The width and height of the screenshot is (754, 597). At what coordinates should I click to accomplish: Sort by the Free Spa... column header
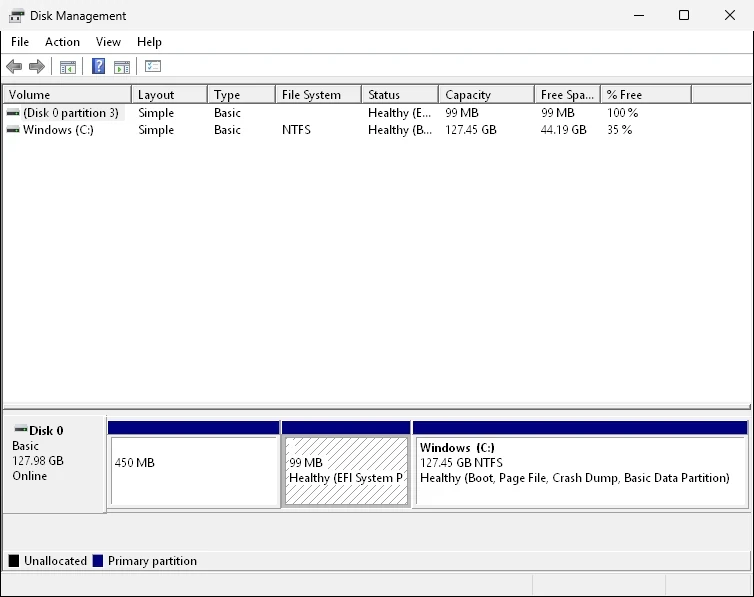pyautogui.click(x=568, y=95)
